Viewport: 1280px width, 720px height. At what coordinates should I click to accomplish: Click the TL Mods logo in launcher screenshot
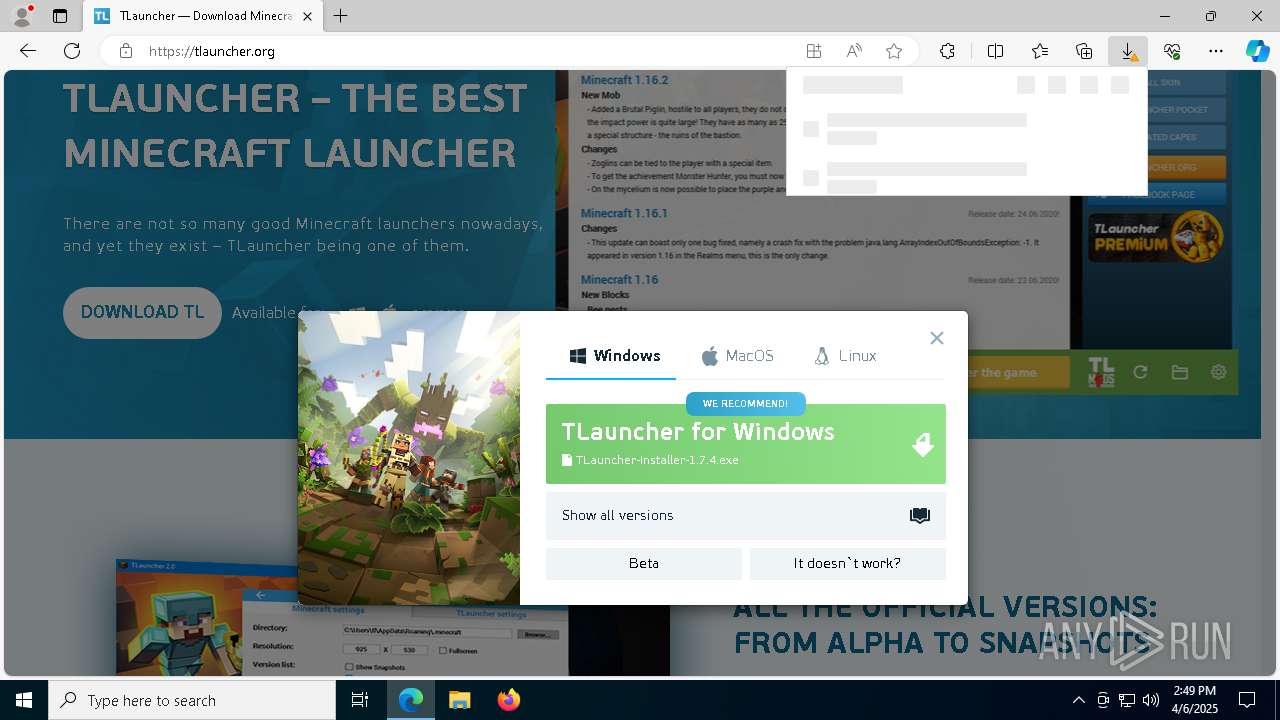click(x=1101, y=372)
